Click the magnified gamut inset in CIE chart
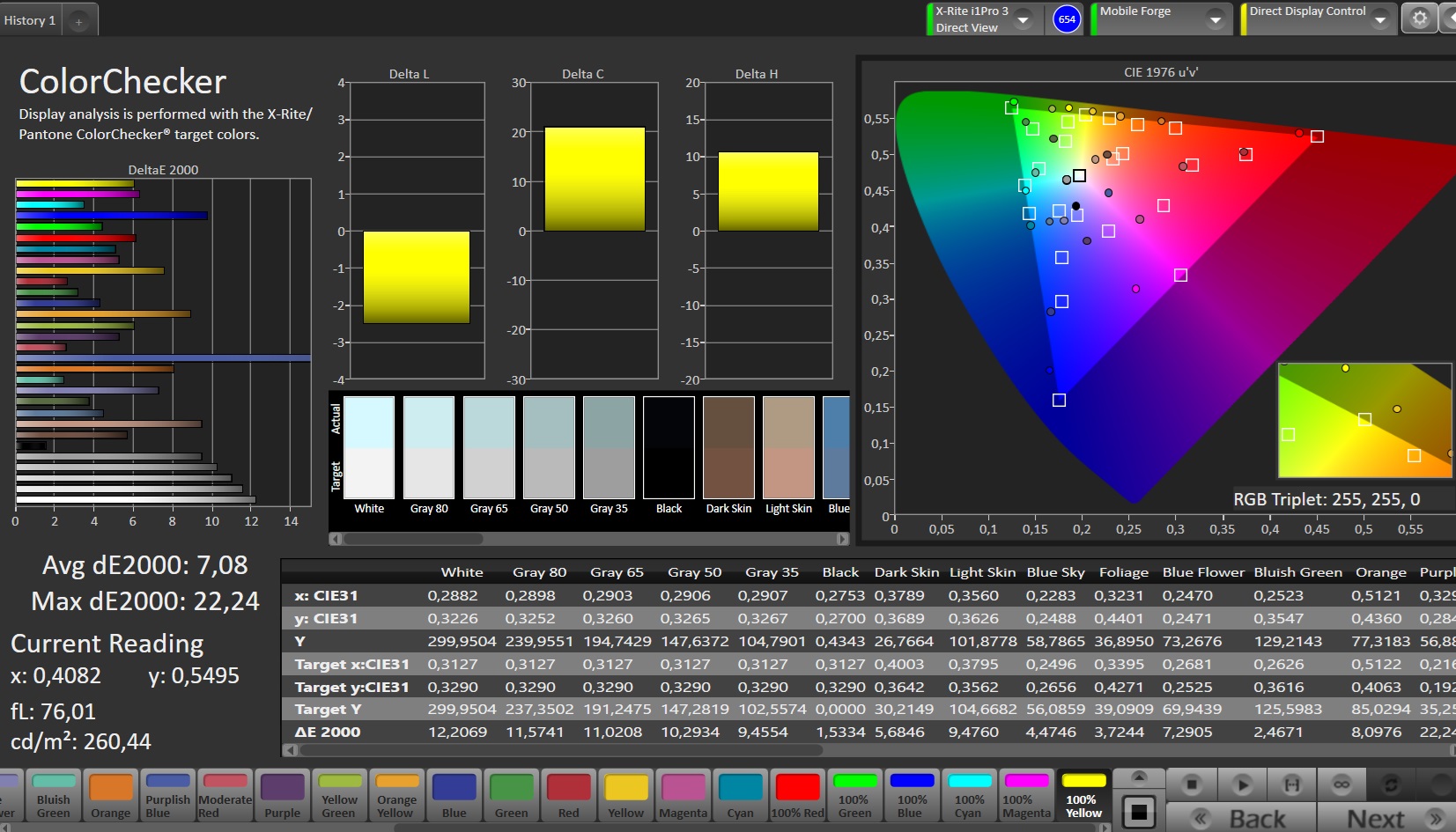This screenshot has height=832, width=1456. tap(1364, 420)
